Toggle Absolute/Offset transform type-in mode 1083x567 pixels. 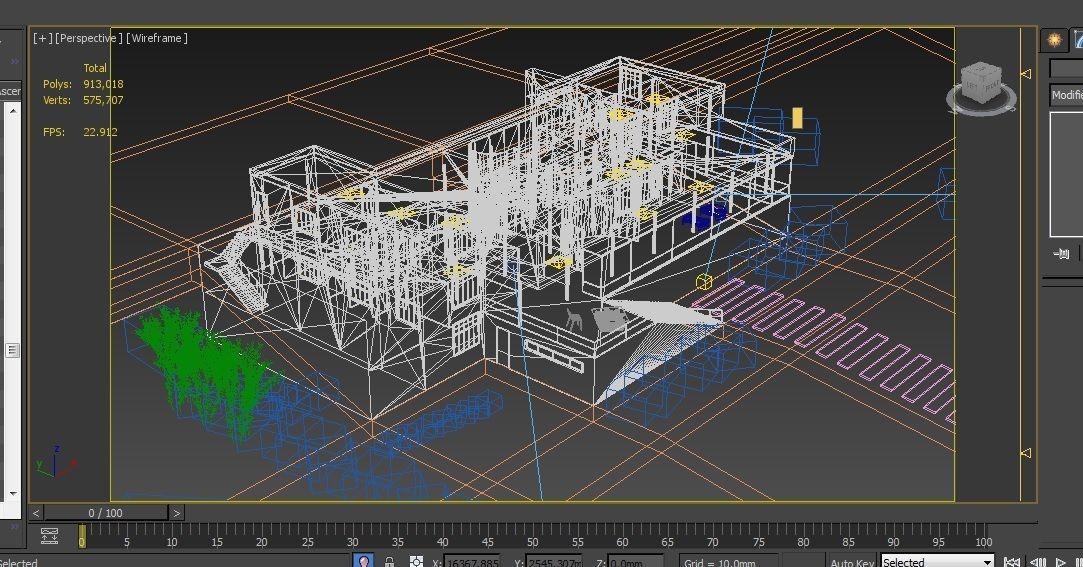point(416,562)
